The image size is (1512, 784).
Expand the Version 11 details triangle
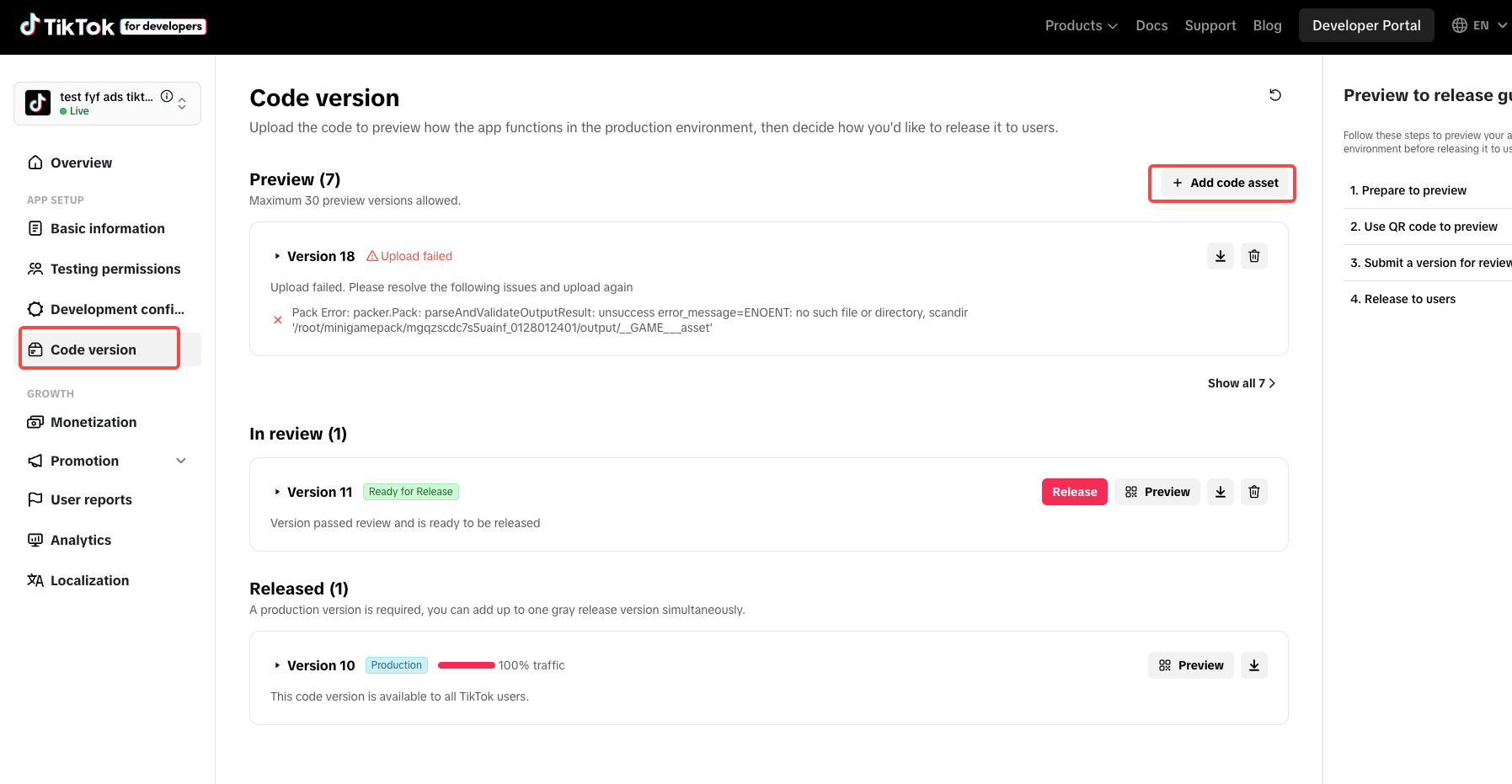(277, 492)
